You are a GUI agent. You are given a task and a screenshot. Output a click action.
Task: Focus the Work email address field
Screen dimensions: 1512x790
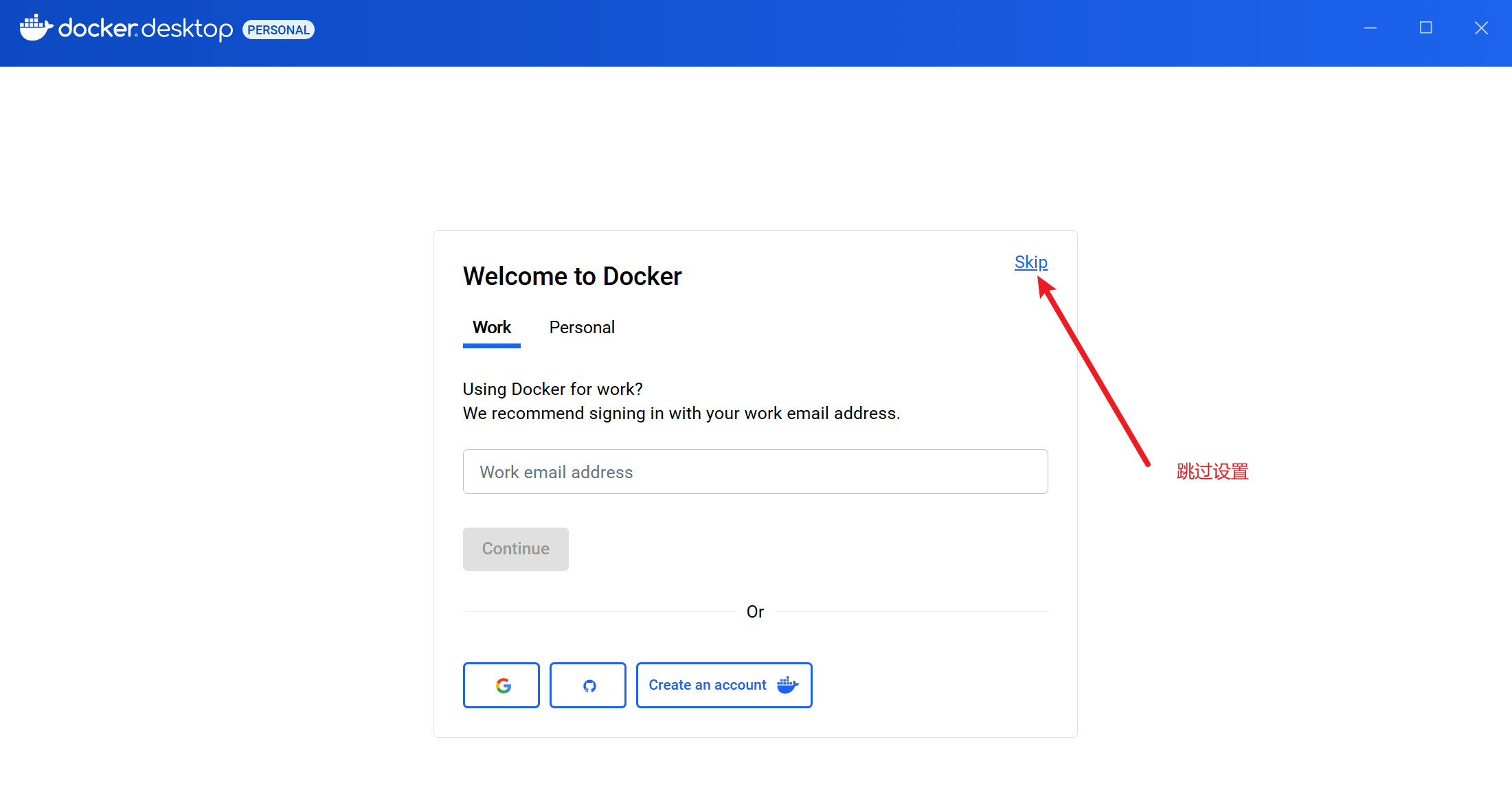[x=755, y=472]
